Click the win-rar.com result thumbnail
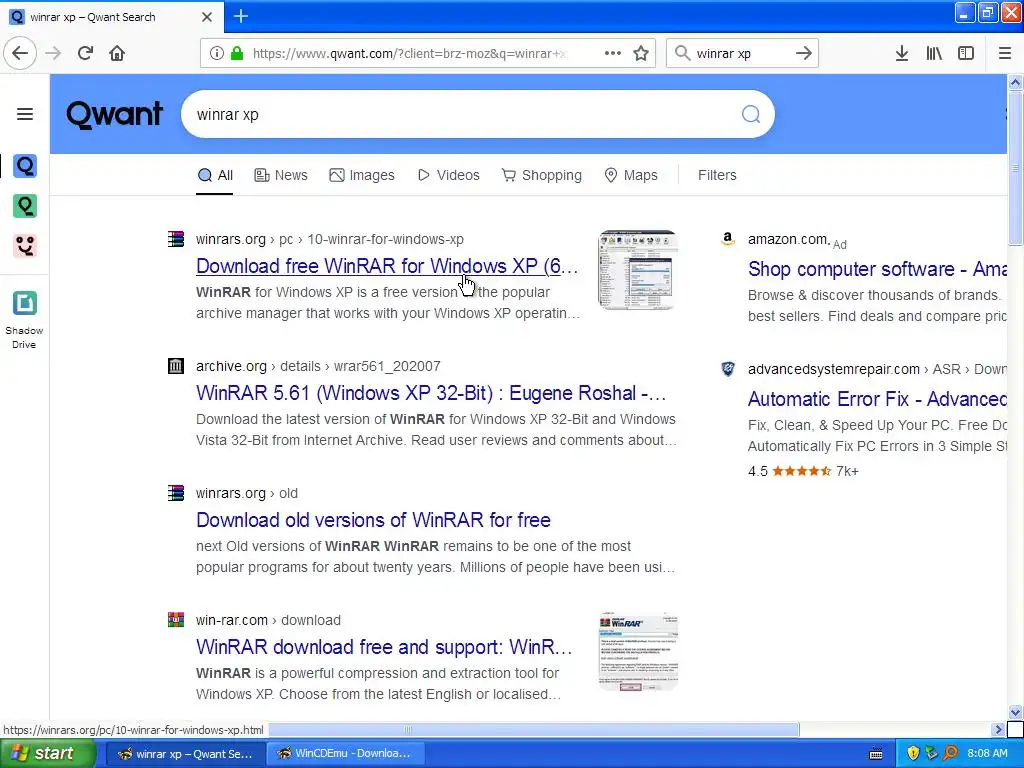The width and height of the screenshot is (1024, 768). [638, 651]
